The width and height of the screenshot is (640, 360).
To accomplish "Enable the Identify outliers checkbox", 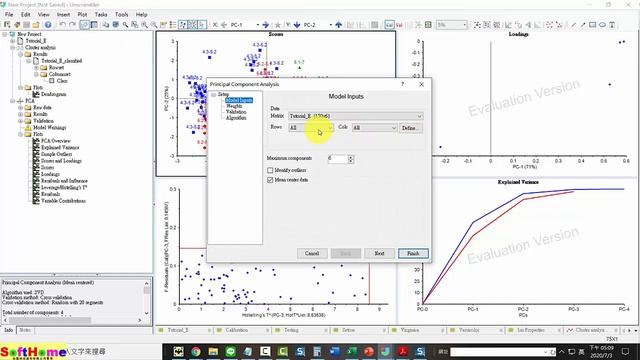I will 270,170.
